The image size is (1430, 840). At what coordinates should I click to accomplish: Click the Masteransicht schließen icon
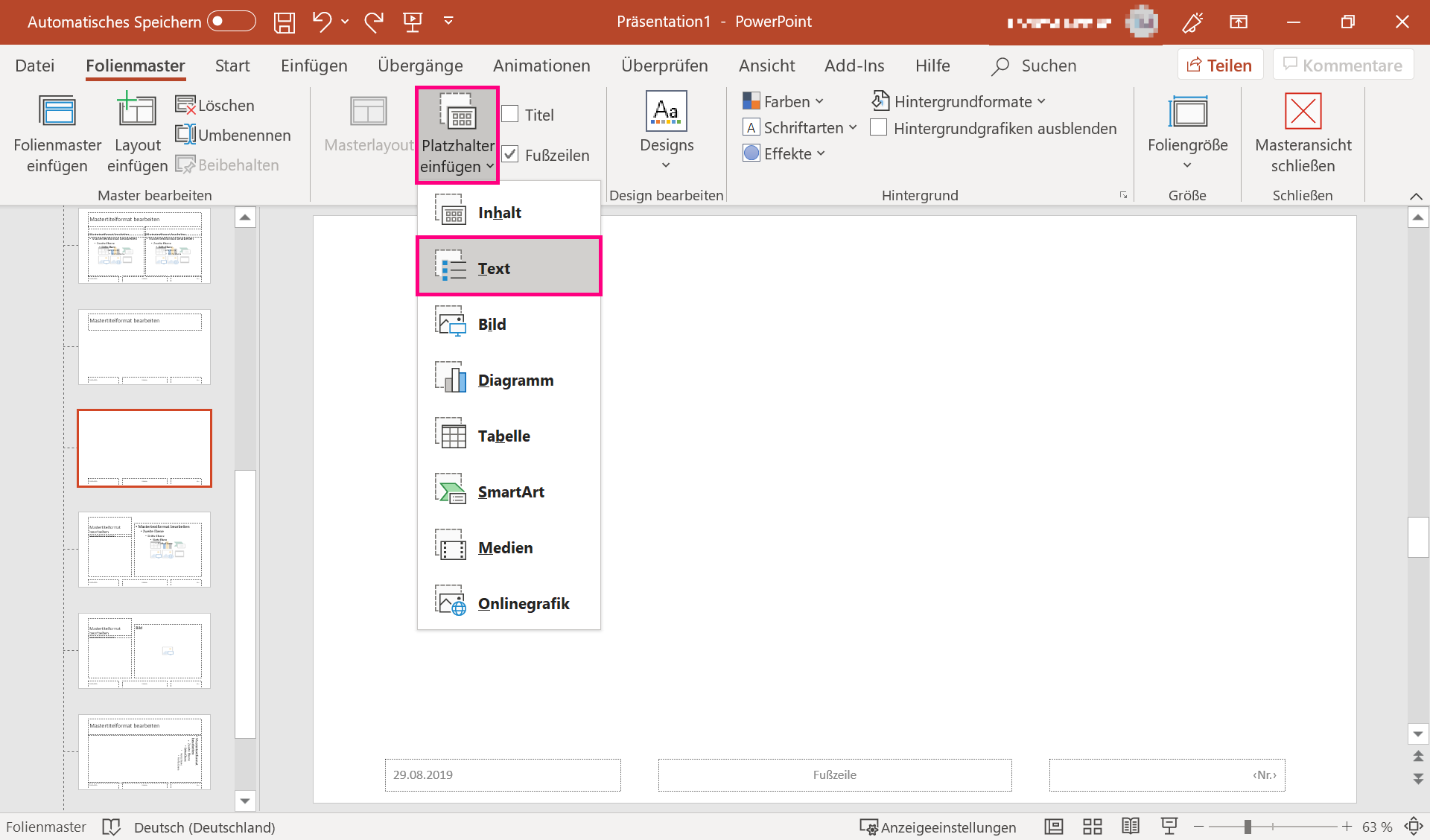click(x=1303, y=112)
